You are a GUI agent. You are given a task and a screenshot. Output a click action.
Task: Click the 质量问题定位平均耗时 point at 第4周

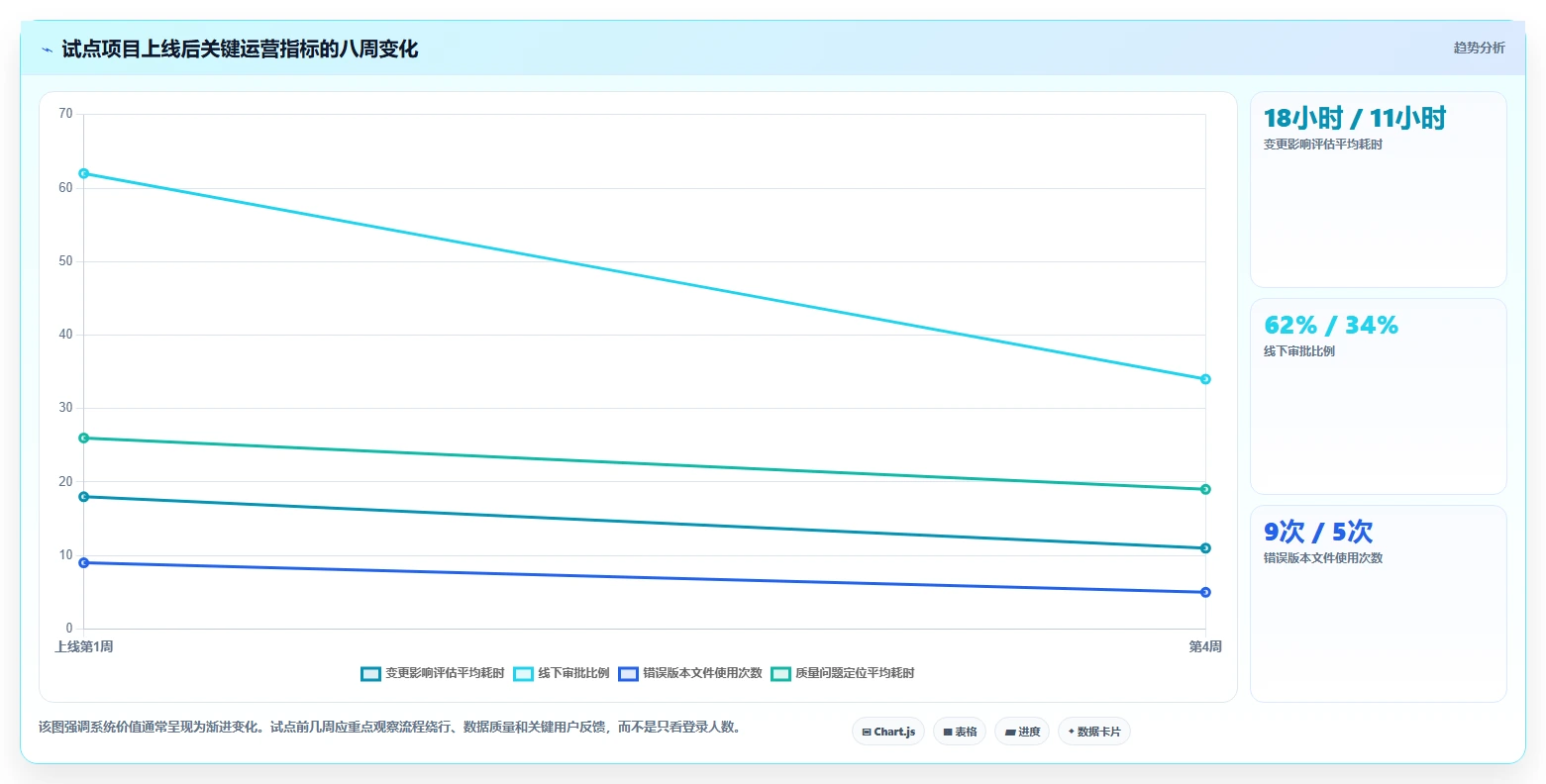coord(1205,489)
